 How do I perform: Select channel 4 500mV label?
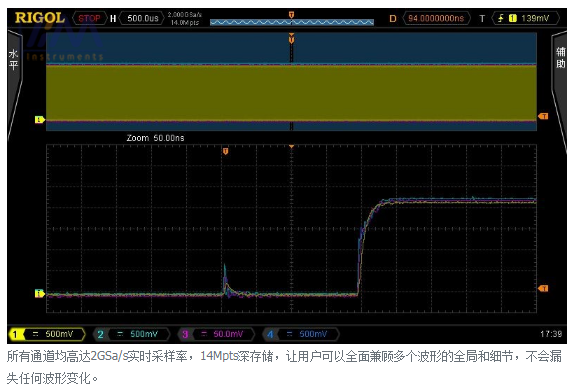coord(301,334)
